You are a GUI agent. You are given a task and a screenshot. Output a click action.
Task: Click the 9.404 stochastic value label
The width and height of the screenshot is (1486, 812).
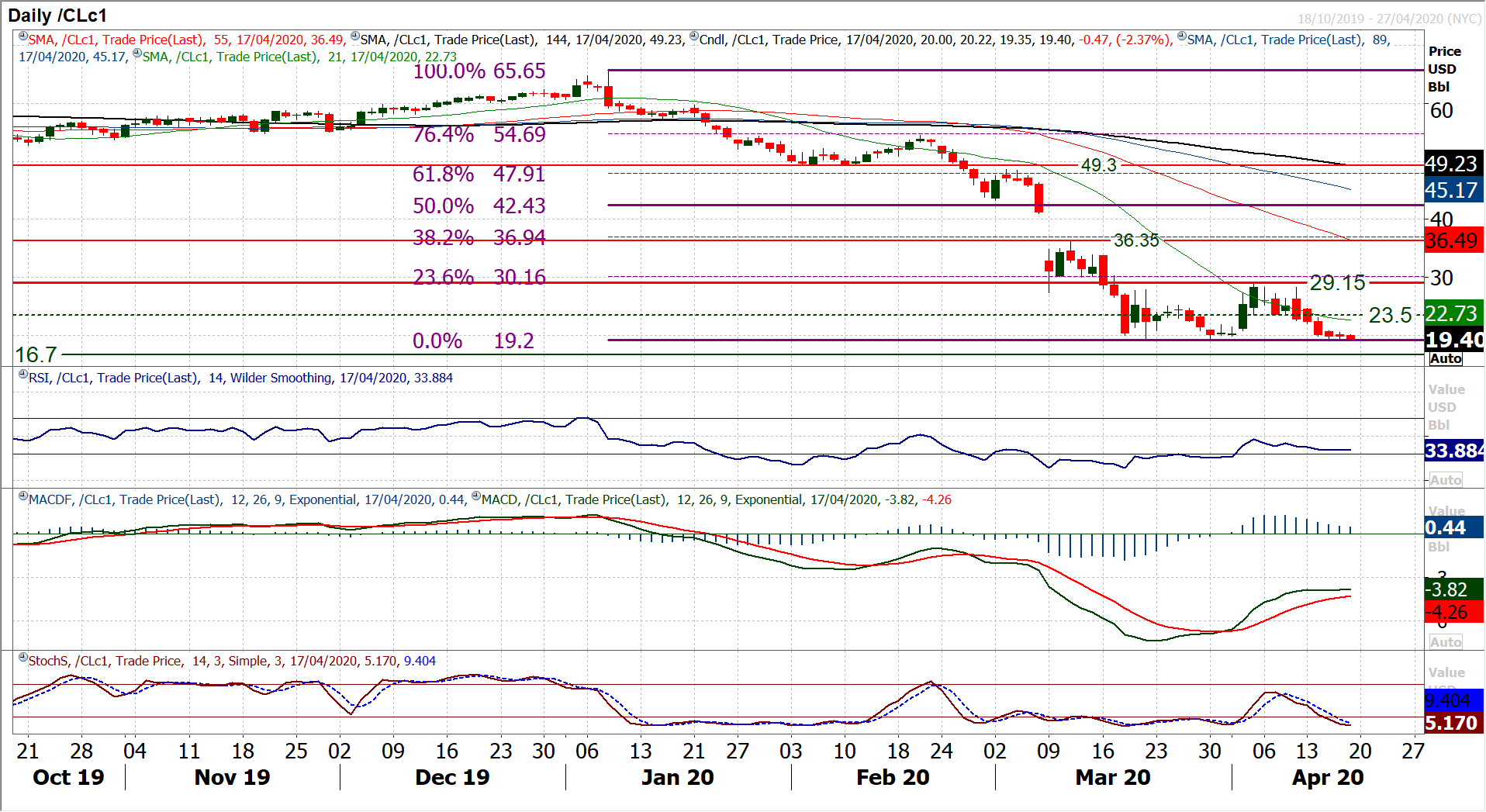click(1453, 701)
